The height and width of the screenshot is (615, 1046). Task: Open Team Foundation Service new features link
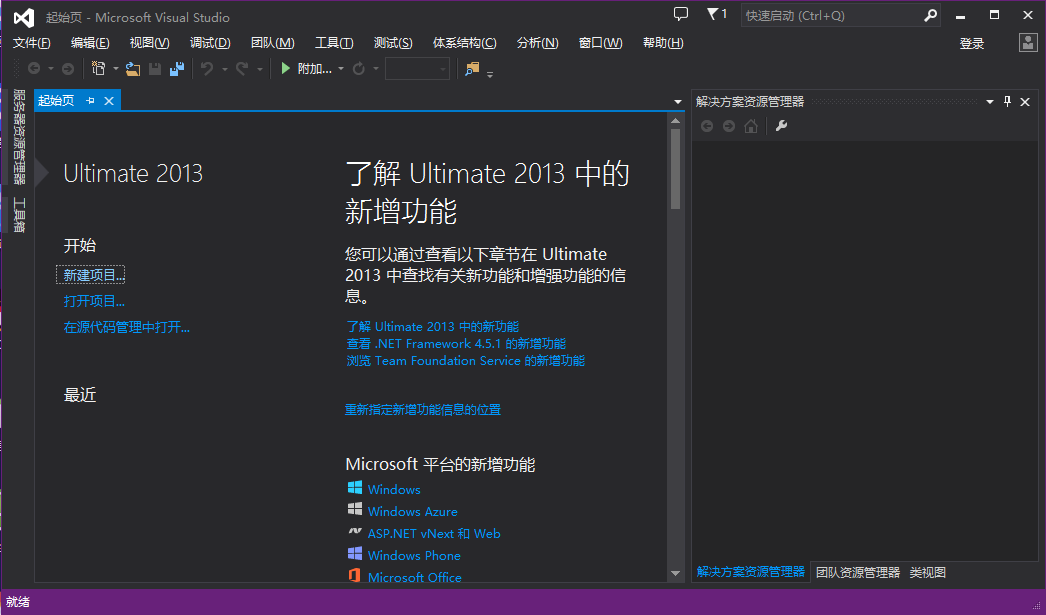(466, 361)
